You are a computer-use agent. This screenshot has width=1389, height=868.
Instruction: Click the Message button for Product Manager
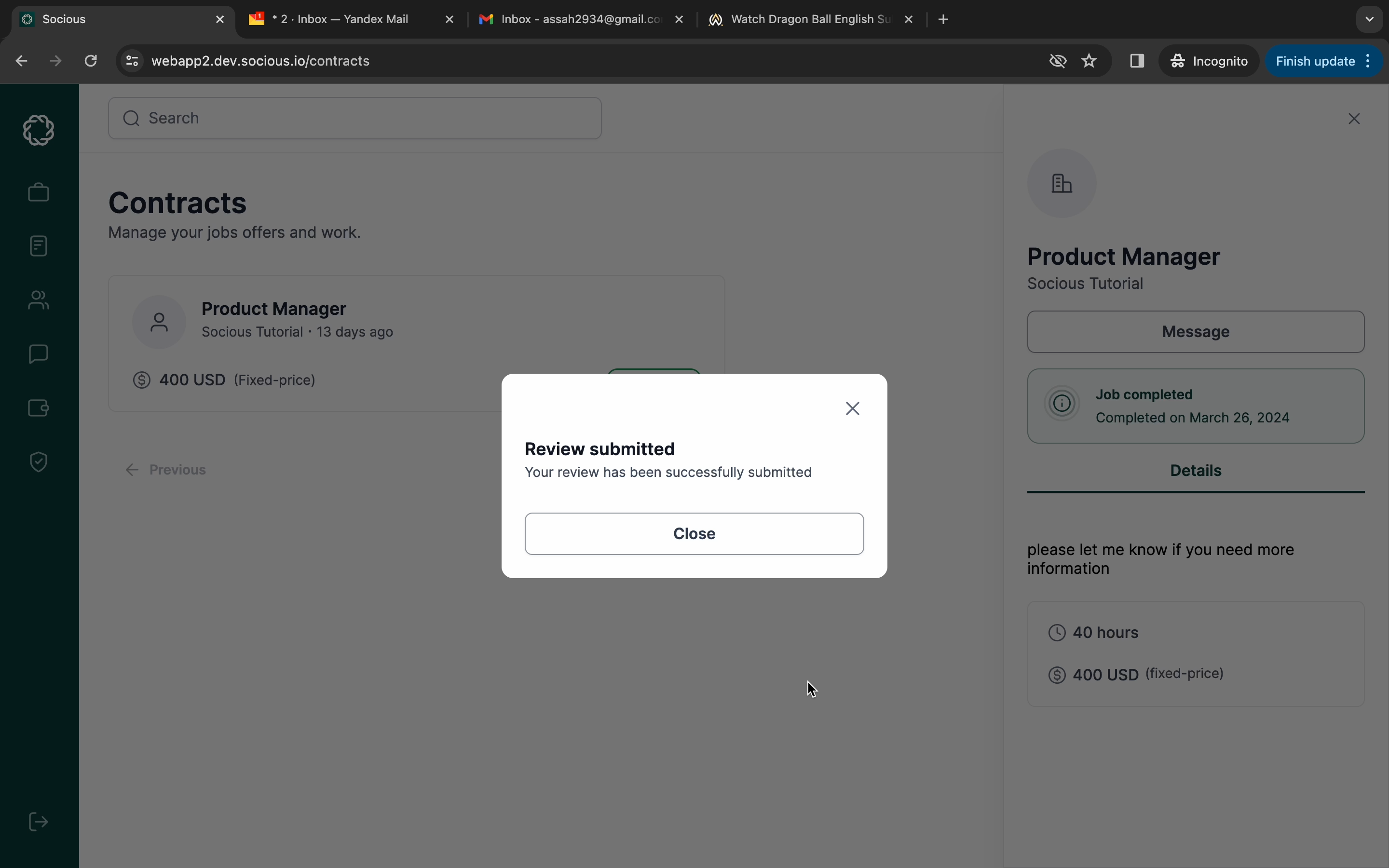tap(1195, 332)
